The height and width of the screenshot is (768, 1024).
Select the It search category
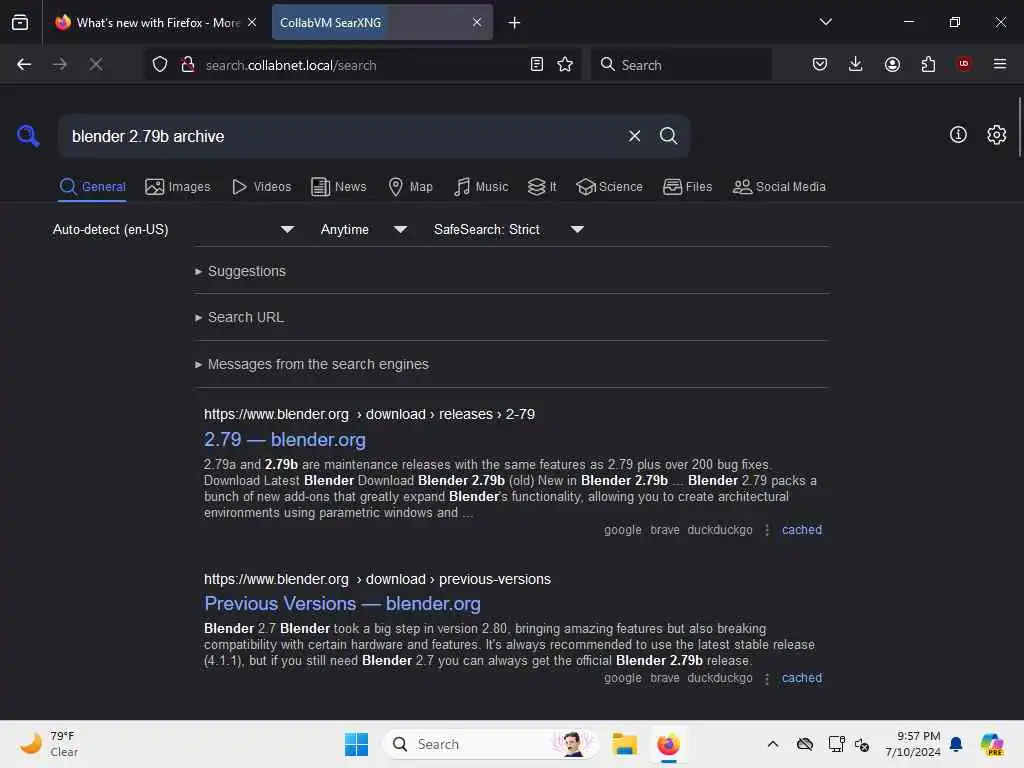click(x=542, y=187)
